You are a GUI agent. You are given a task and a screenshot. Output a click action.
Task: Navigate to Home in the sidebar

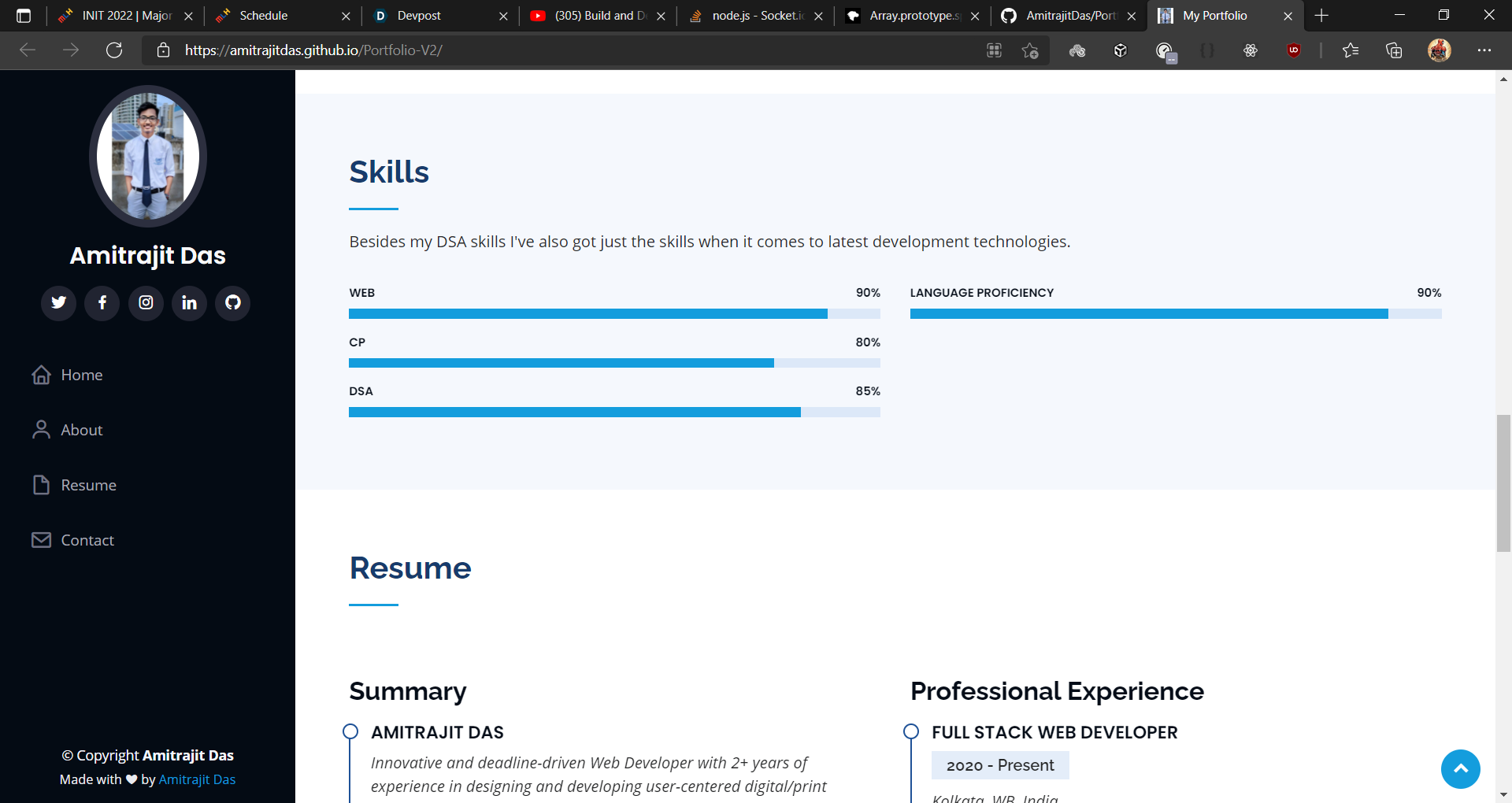68,375
